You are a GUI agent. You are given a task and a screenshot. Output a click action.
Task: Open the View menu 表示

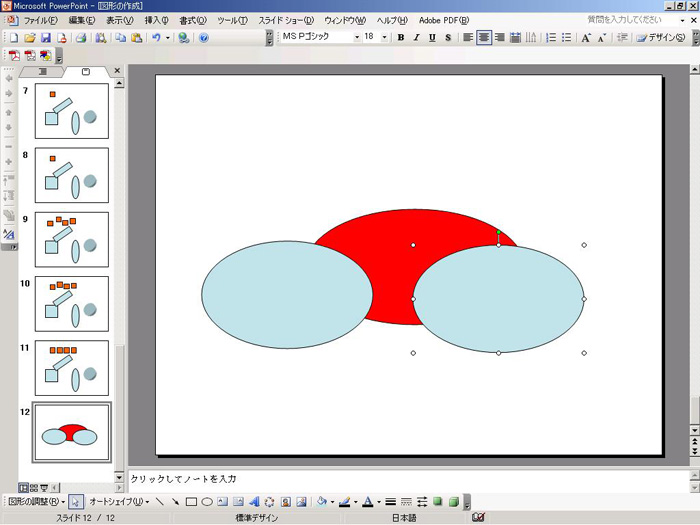click(x=120, y=21)
